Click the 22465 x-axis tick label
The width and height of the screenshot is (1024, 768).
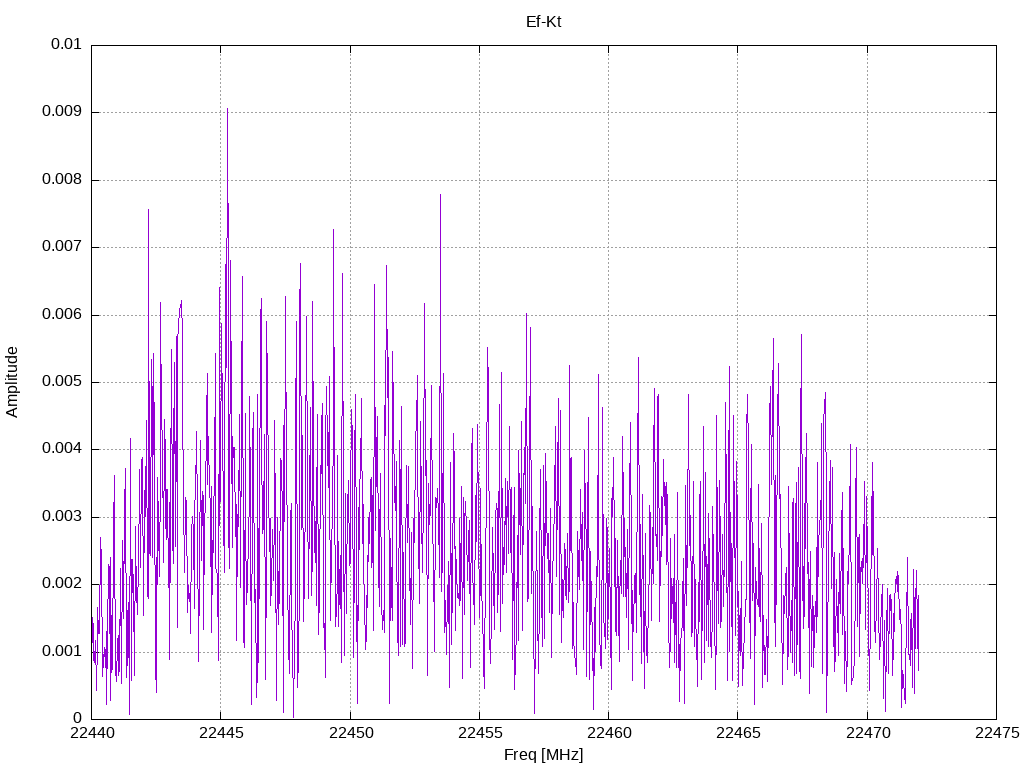click(x=738, y=733)
